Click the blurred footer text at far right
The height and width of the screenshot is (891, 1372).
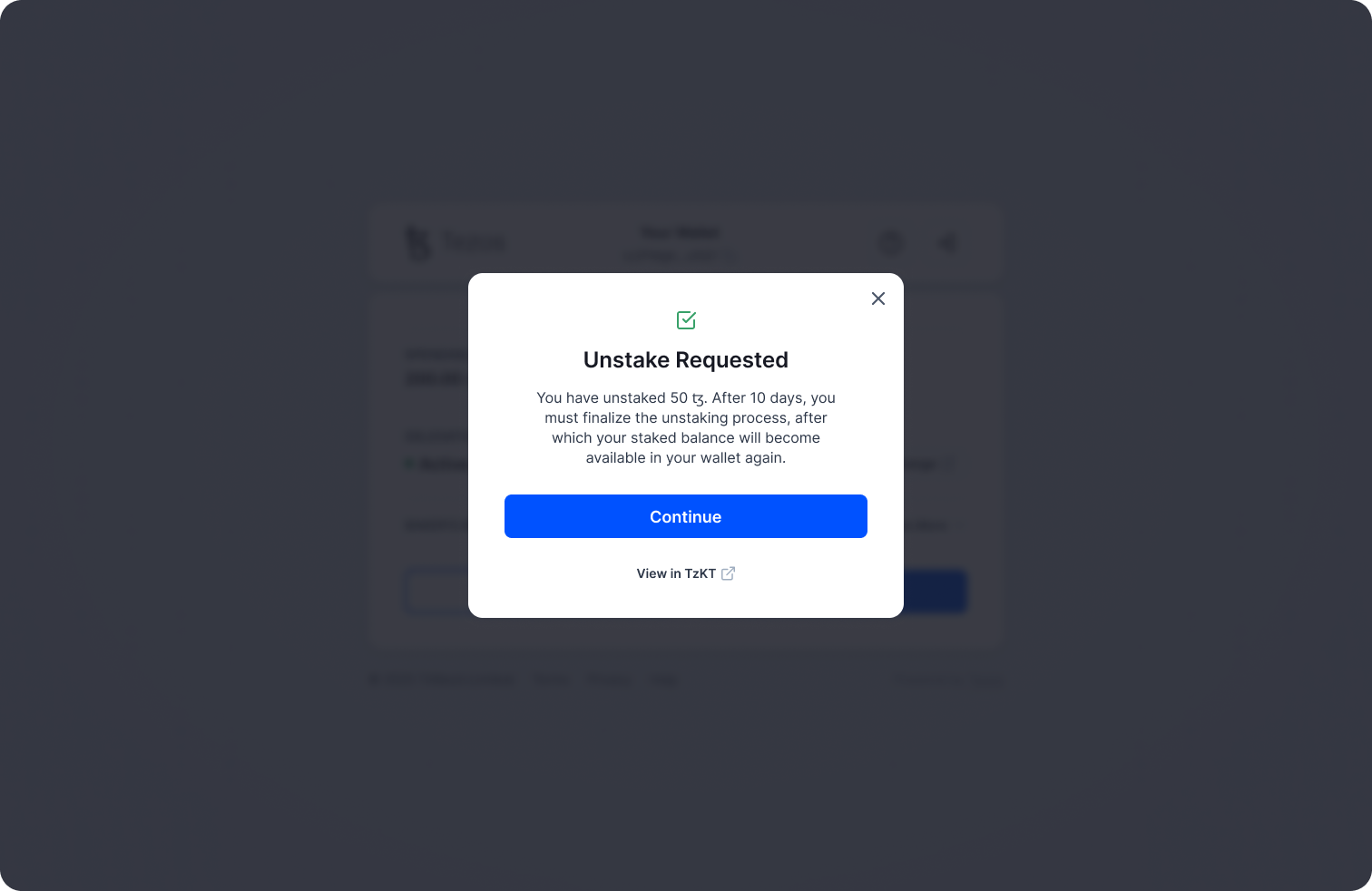[x=947, y=680]
